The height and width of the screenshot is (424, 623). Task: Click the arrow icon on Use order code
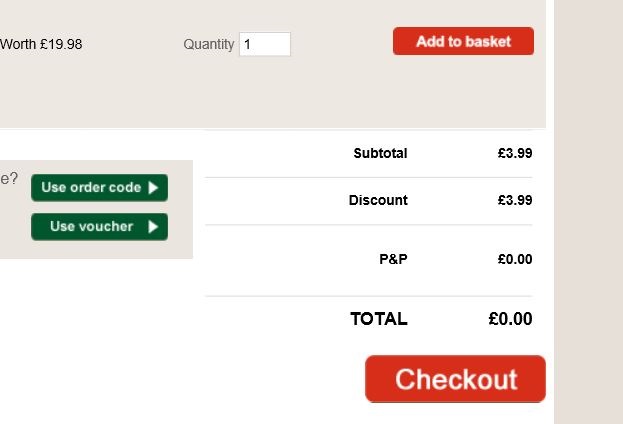pyautogui.click(x=153, y=187)
